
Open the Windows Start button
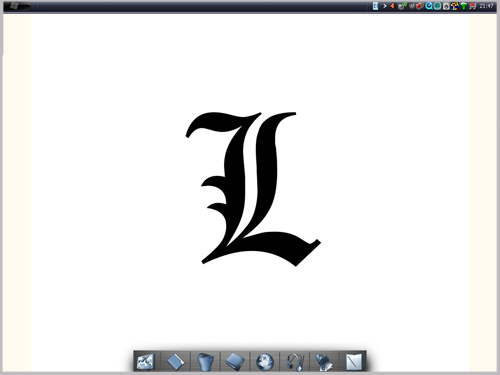pos(17,6)
